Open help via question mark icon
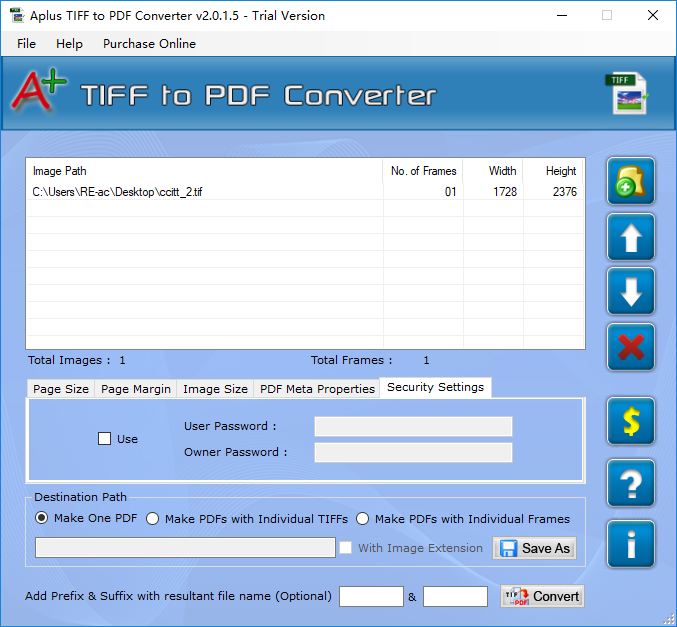Viewport: 677px width, 627px height. tap(631, 483)
